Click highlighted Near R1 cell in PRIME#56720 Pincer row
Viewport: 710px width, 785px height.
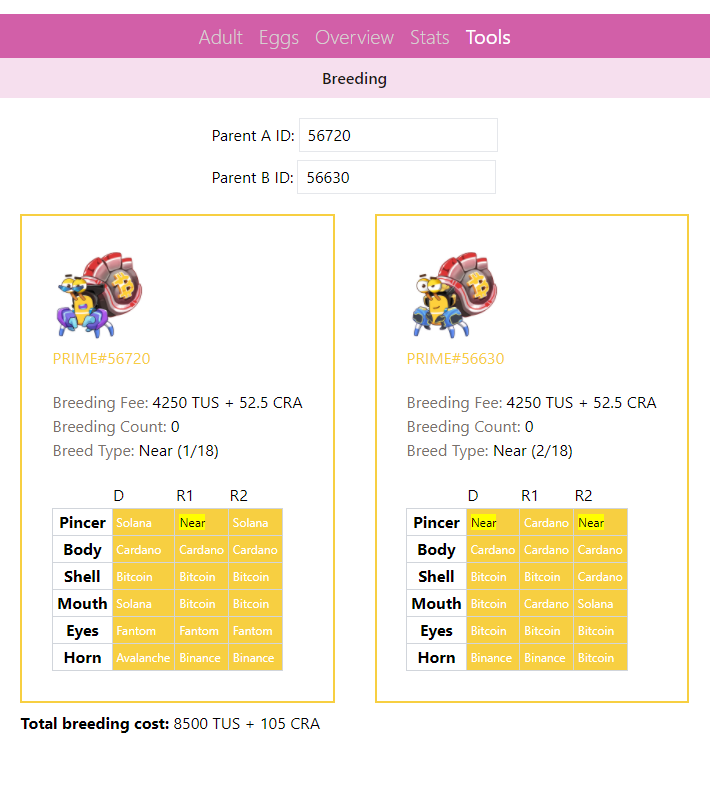(201, 523)
